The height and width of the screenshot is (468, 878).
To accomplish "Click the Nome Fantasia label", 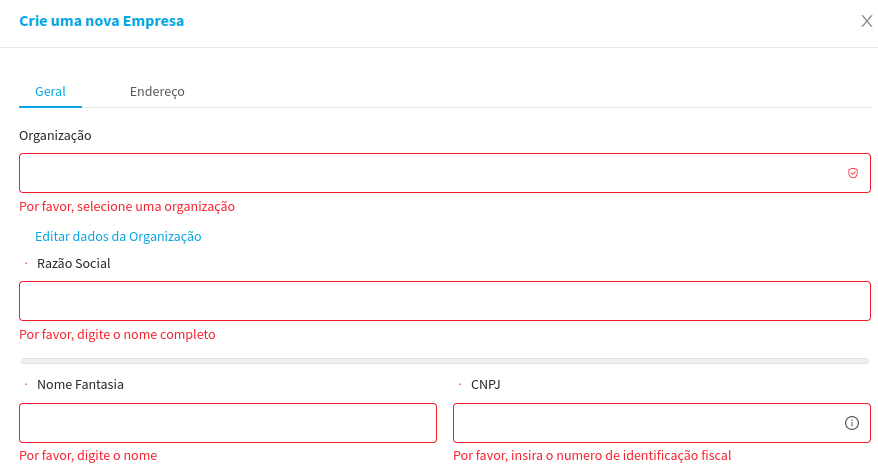I will pos(80,384).
